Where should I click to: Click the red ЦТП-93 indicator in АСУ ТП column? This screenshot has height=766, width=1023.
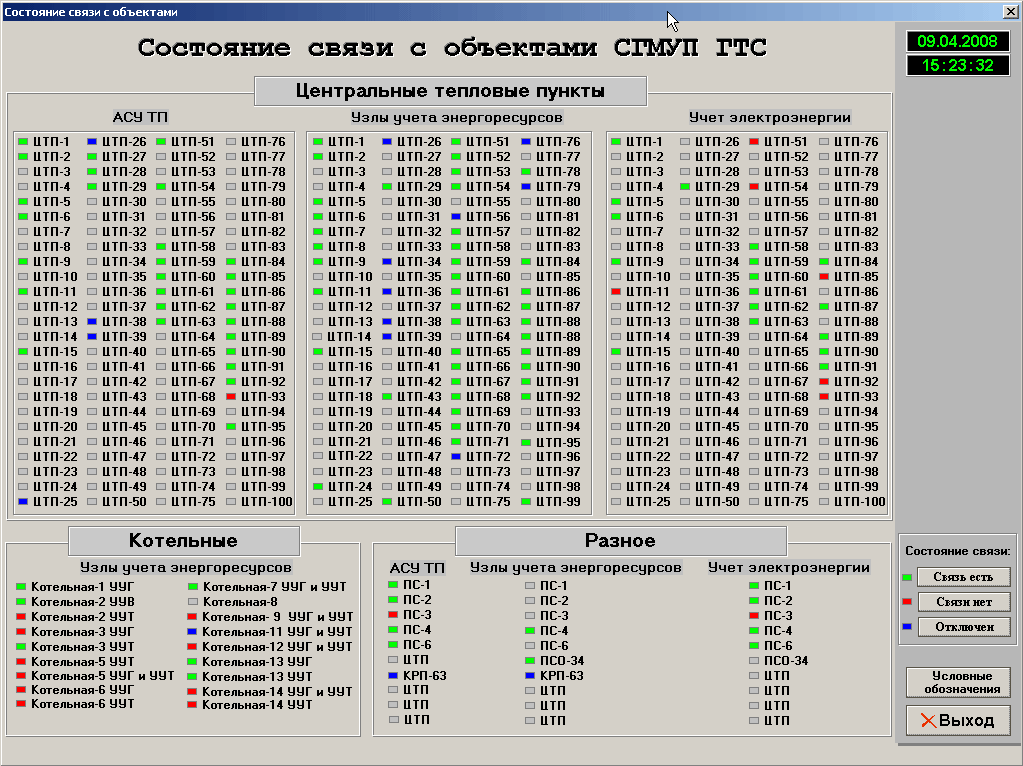click(x=232, y=397)
